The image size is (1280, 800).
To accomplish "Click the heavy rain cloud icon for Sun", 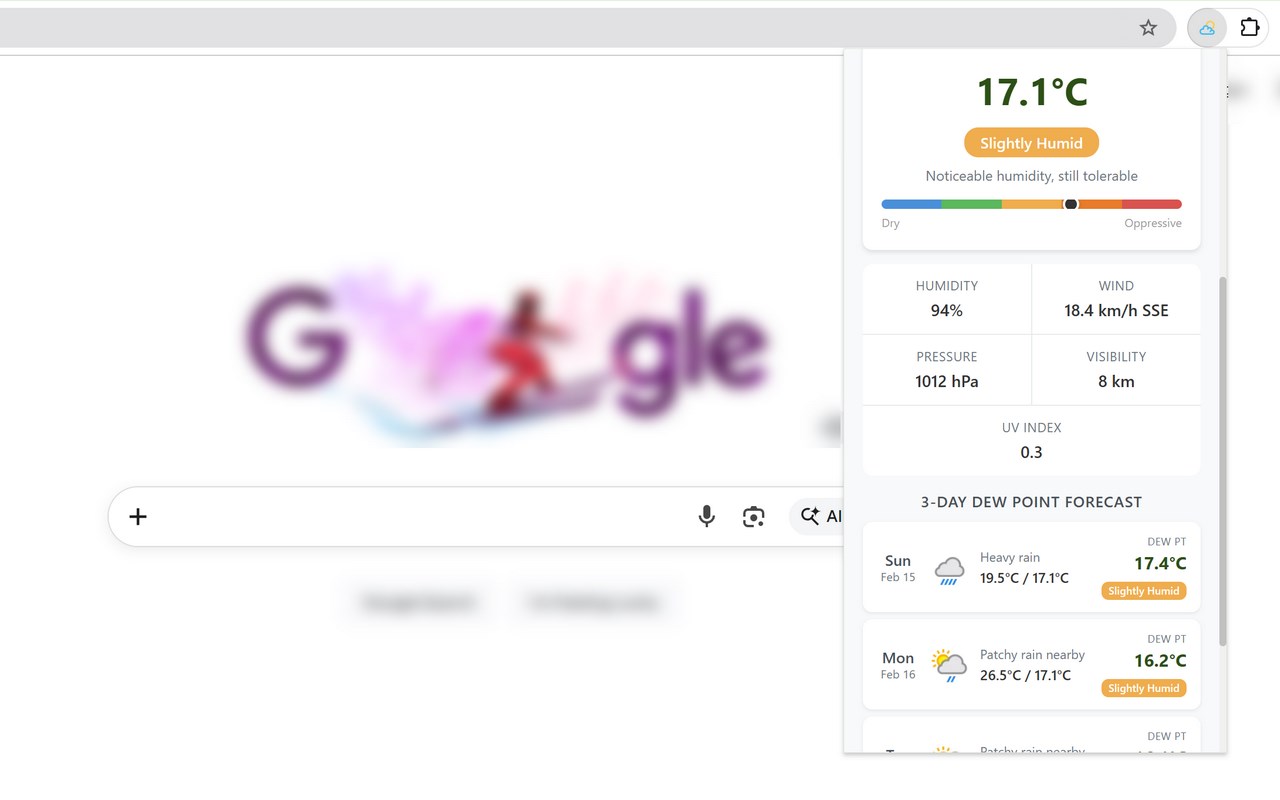I will pos(949,570).
